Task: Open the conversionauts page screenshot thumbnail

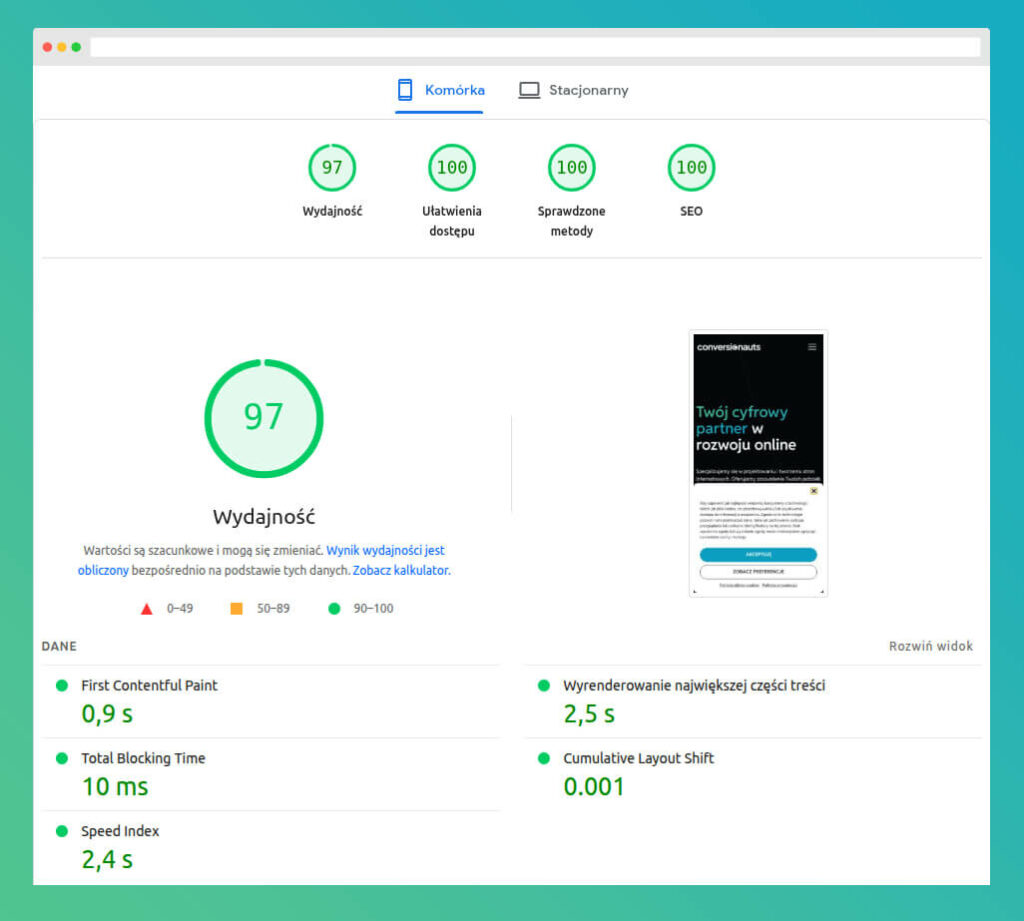Action: click(x=758, y=463)
